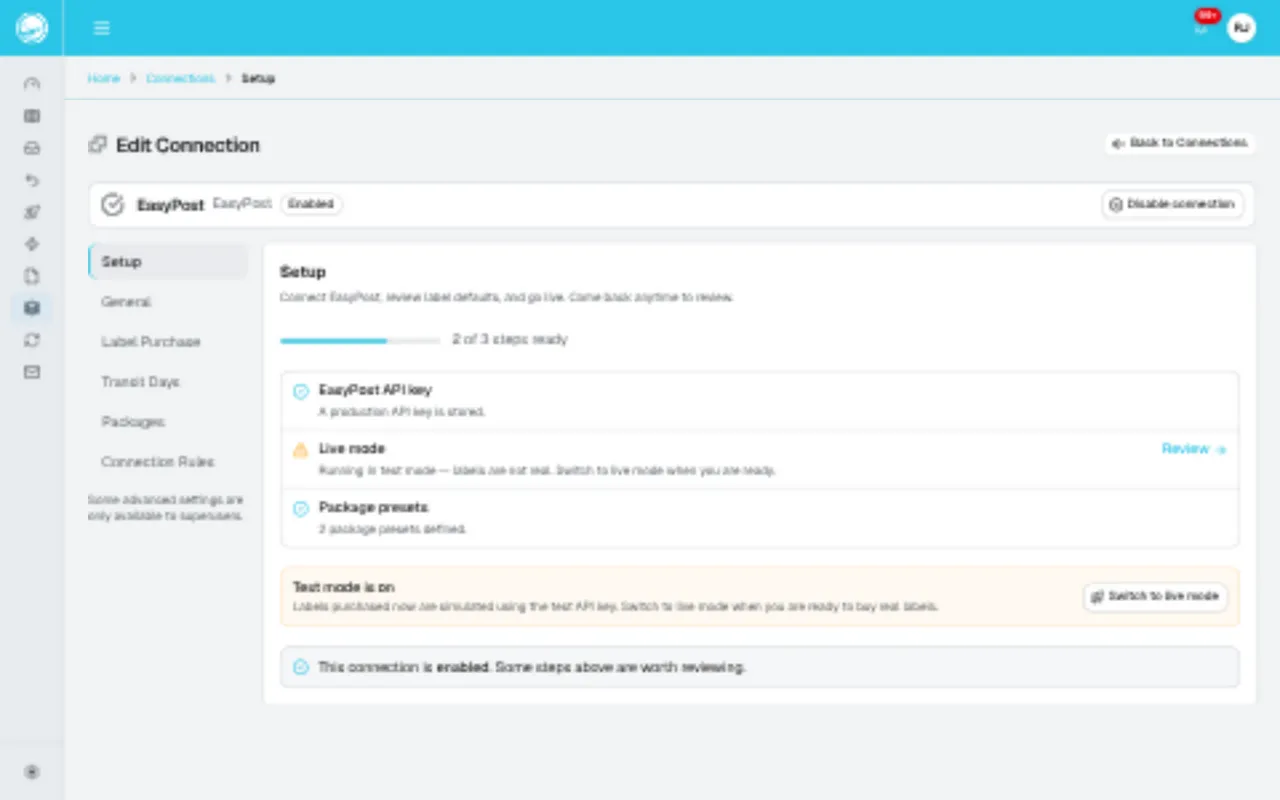Screen dimensions: 1280x800
Task: Click the Enabled status badge
Action: [311, 204]
